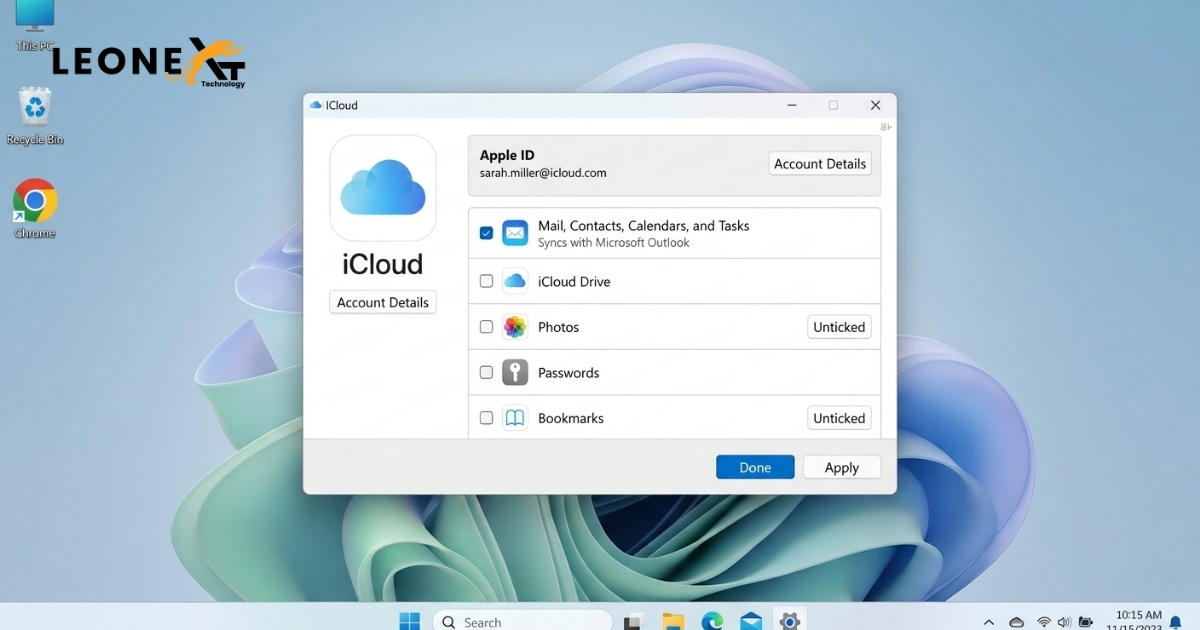Click the Apply button
Viewport: 1200px width, 630px height.
point(842,467)
